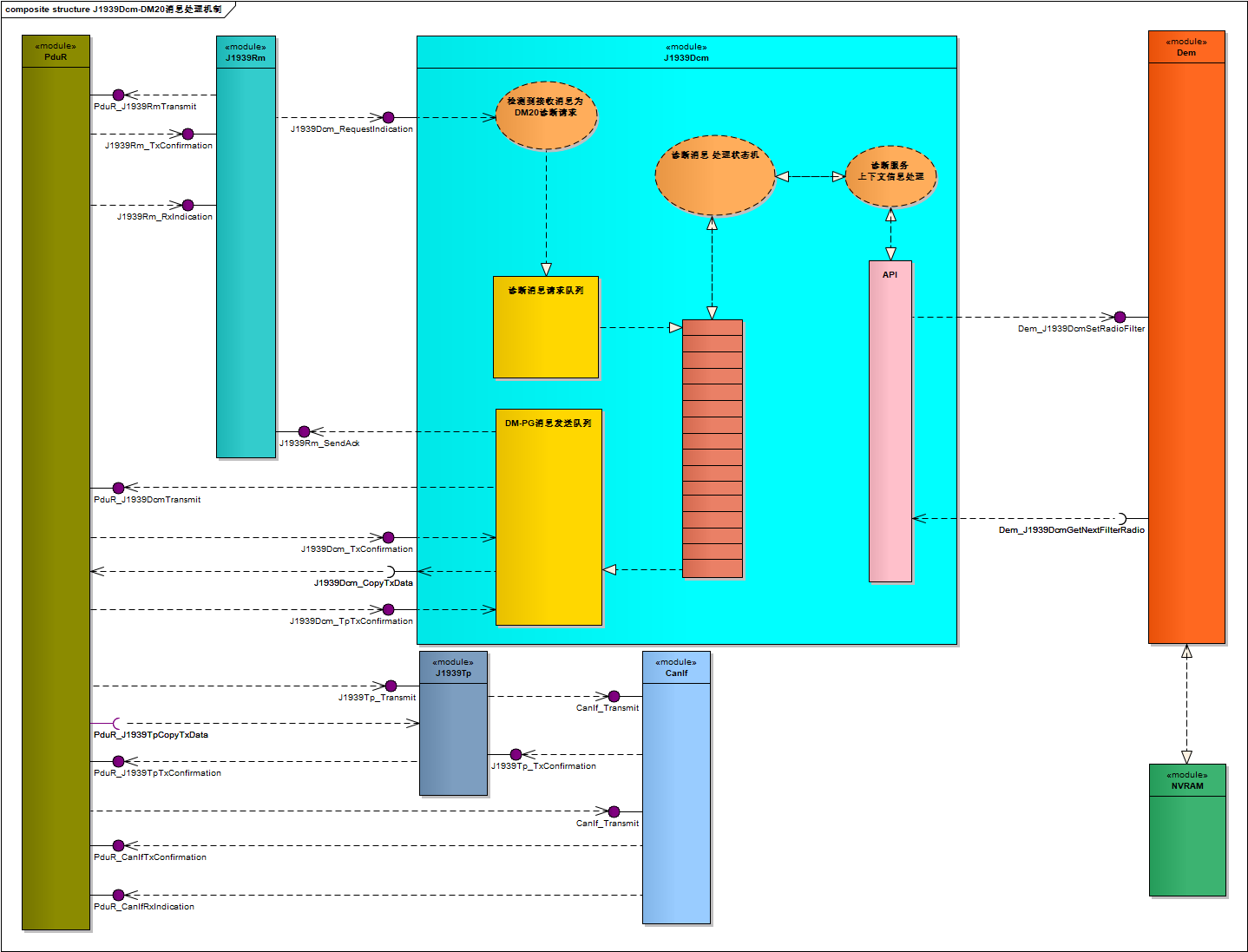Select the Dem_J1939DcmSetRadioFilter port circle
Screen dimensions: 1248x952
coord(1120,317)
